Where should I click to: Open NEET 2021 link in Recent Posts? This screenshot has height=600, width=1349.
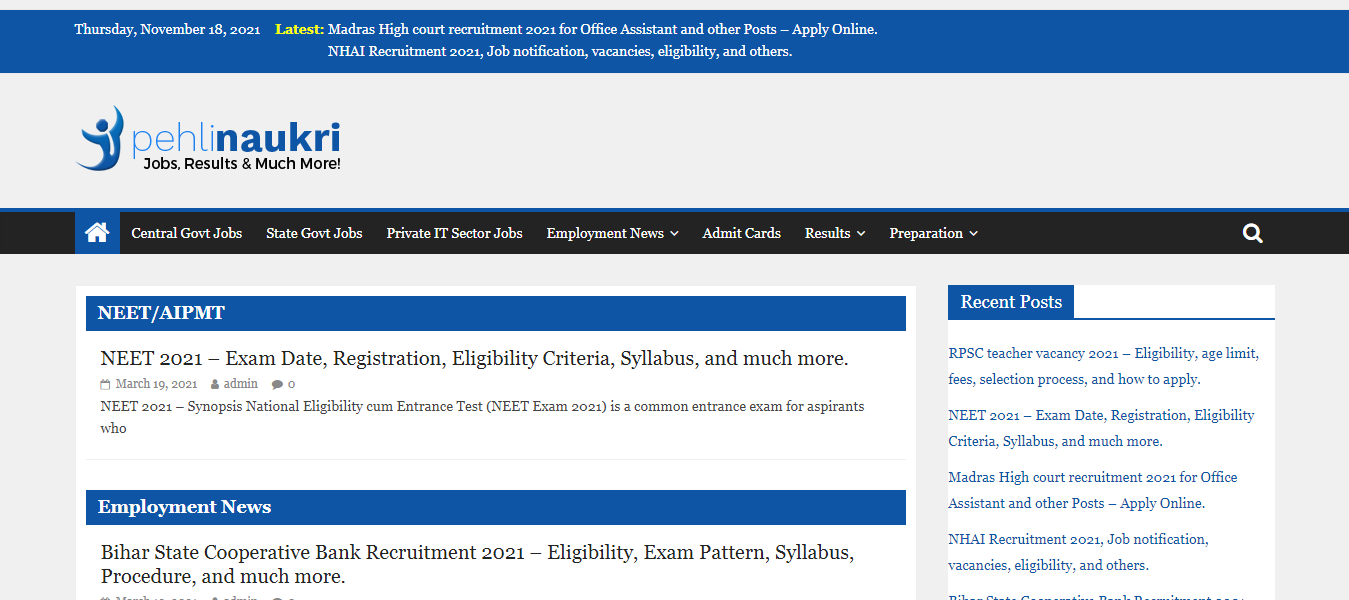click(1101, 428)
